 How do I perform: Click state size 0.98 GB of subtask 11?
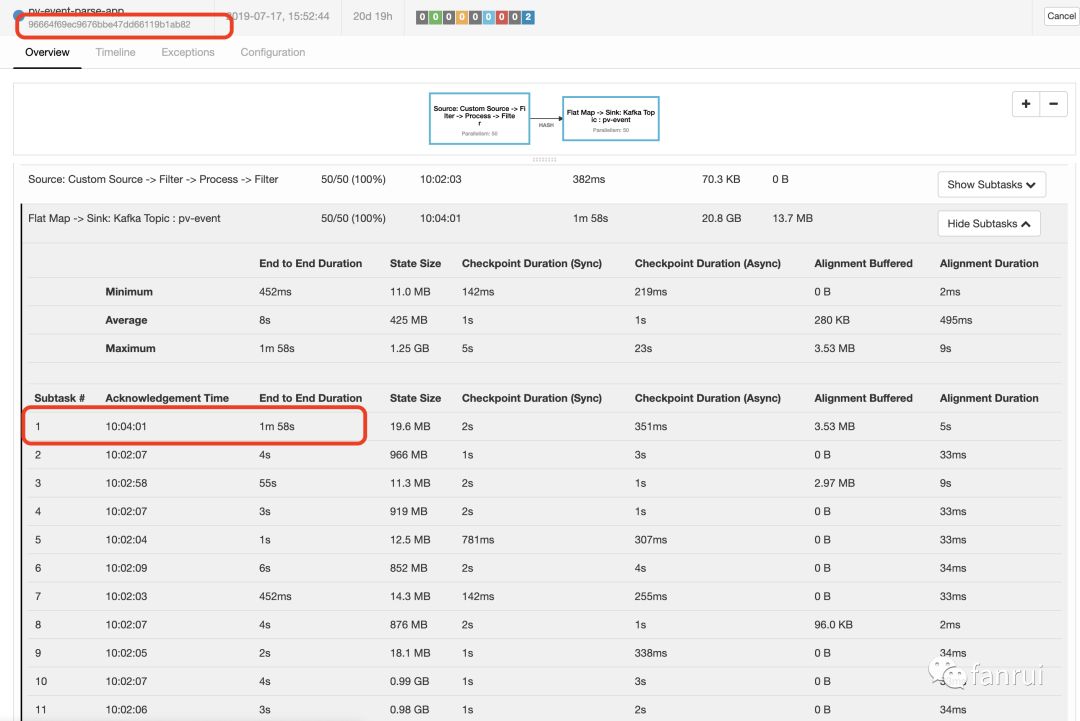pos(409,709)
